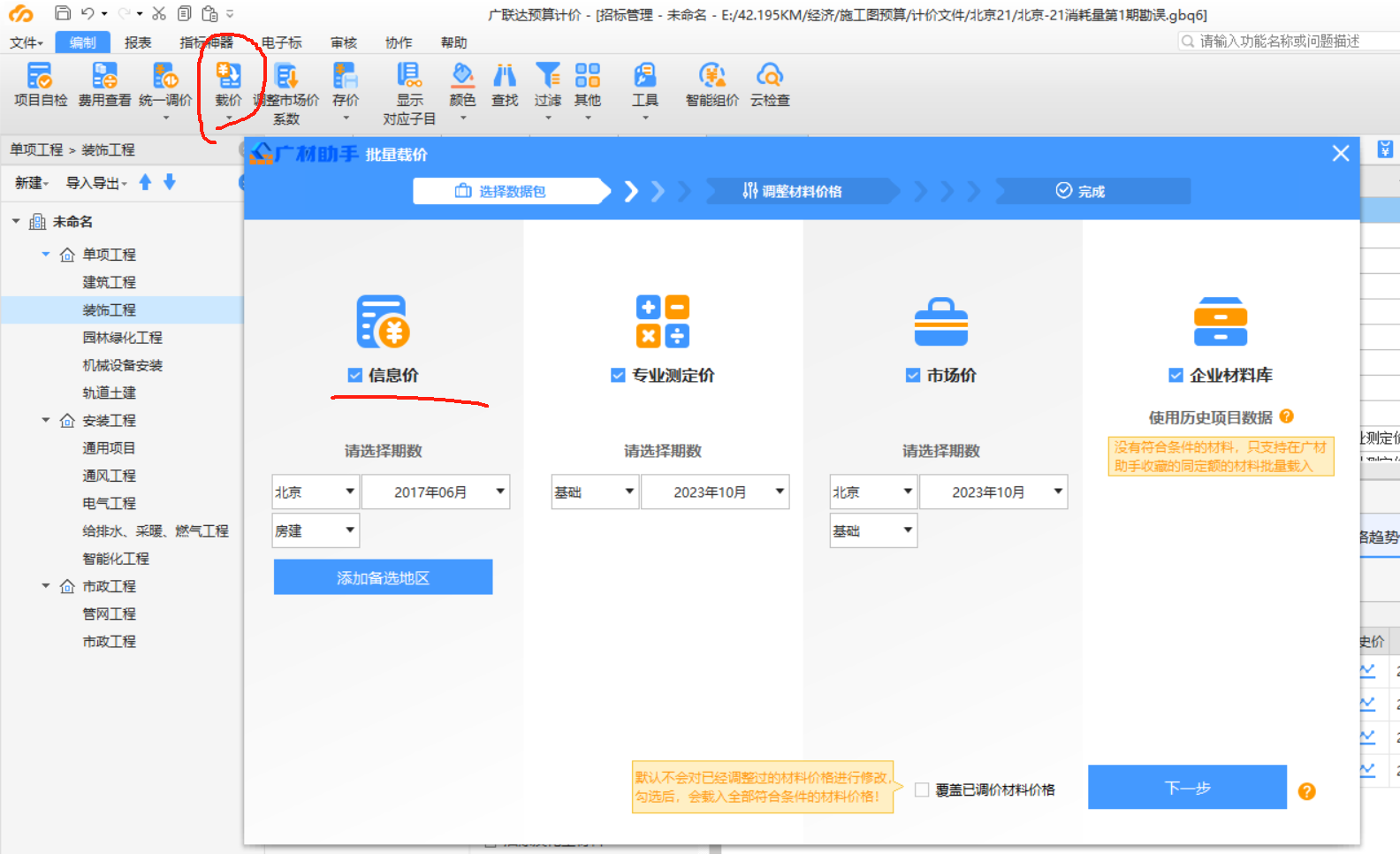
Task: Click the 企业材料库 drawer icon
Action: [x=1220, y=322]
